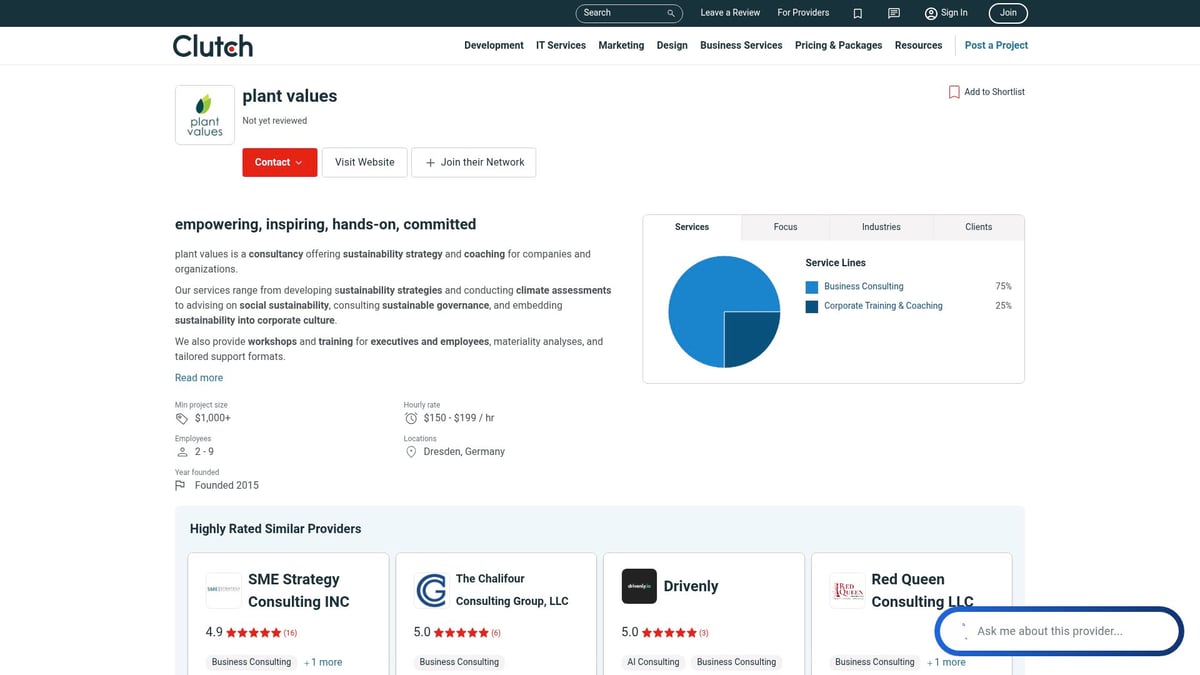1200x675 pixels.
Task: Expand +1 more services for SME Strategy
Action: click(x=323, y=662)
